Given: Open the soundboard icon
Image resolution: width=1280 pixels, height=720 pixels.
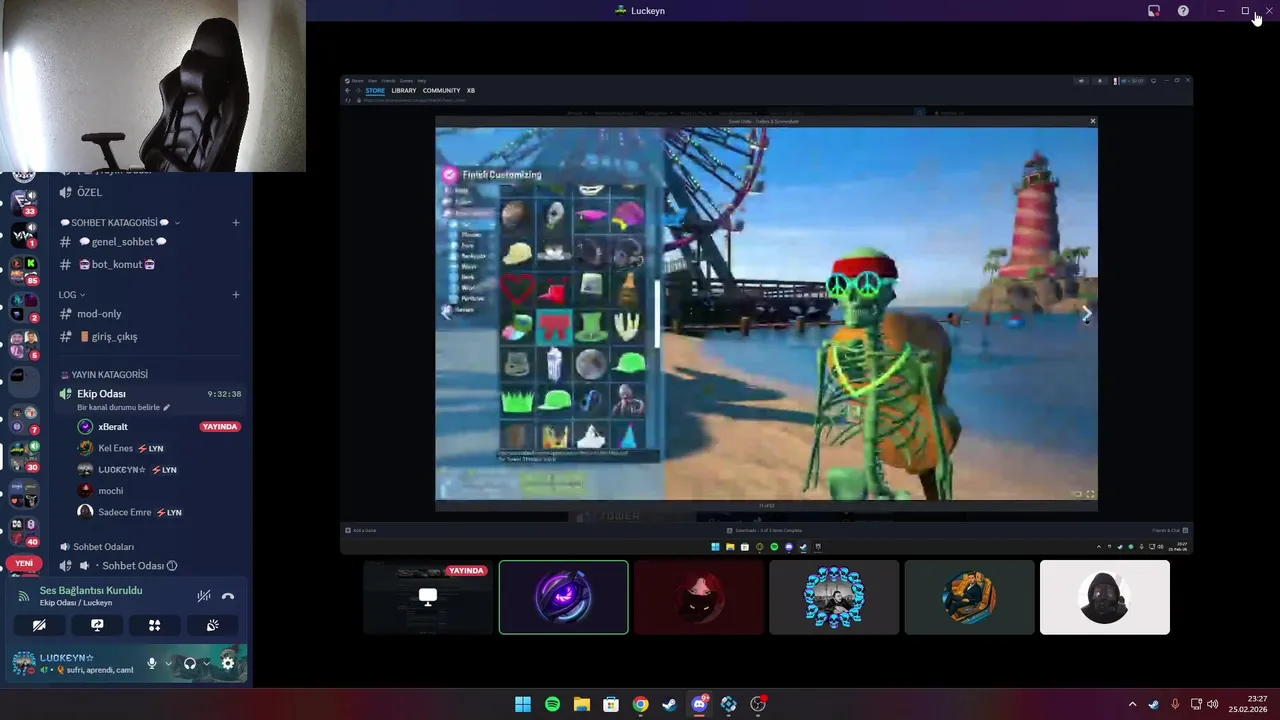Looking at the screenshot, I should click(213, 625).
